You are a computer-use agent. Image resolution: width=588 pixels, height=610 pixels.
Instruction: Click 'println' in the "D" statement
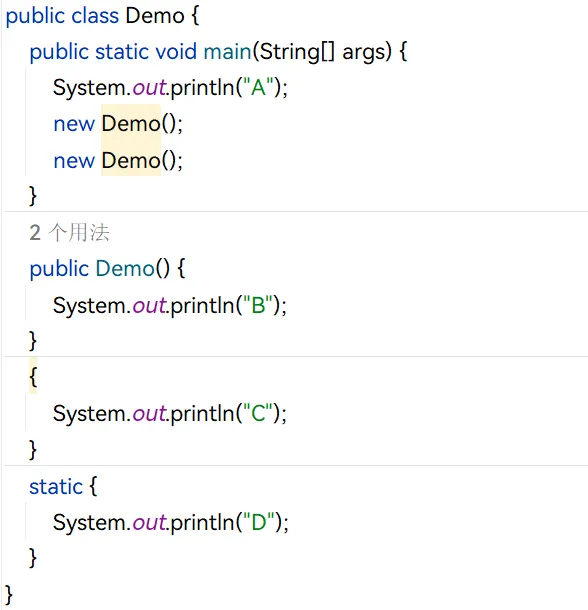[202, 522]
